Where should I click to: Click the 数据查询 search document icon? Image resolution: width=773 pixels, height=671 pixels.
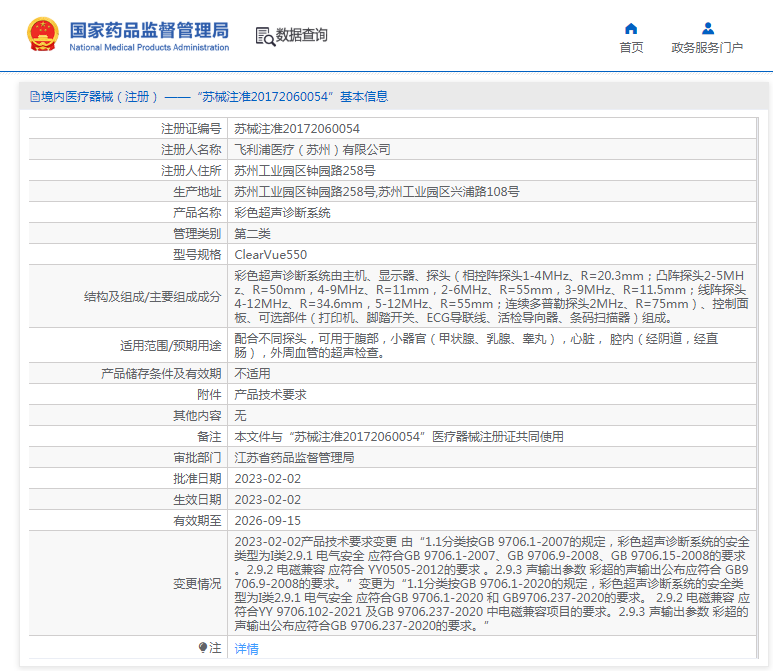(x=265, y=36)
